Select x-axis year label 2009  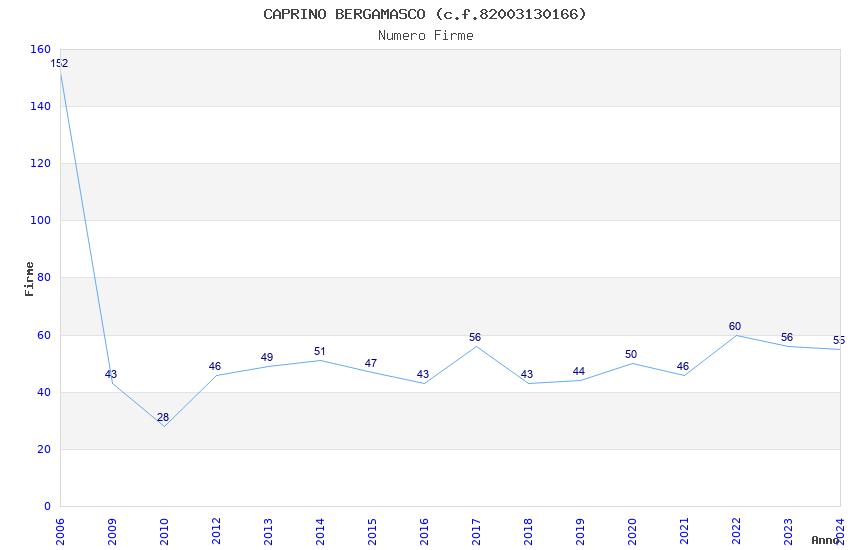pos(112,532)
